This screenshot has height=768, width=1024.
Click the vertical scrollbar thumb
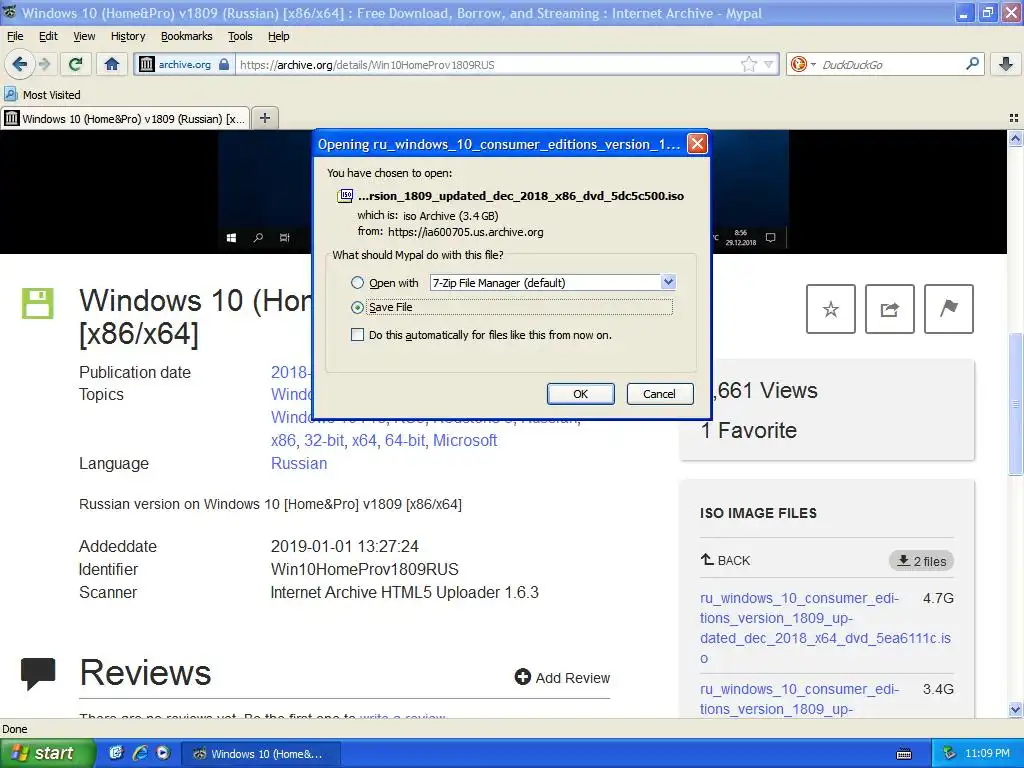[x=1016, y=404]
